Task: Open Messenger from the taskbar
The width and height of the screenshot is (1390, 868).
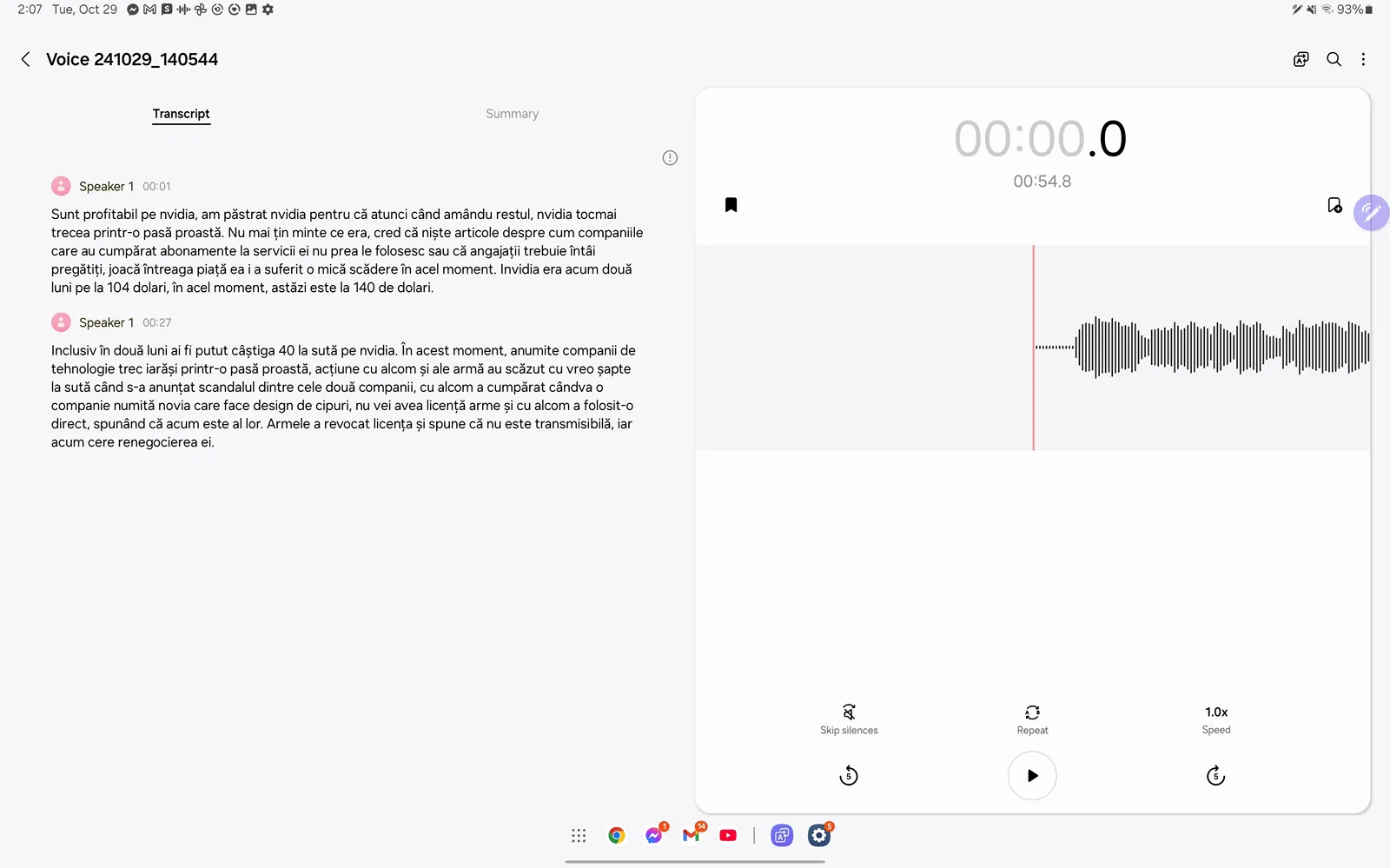Action: [654, 836]
